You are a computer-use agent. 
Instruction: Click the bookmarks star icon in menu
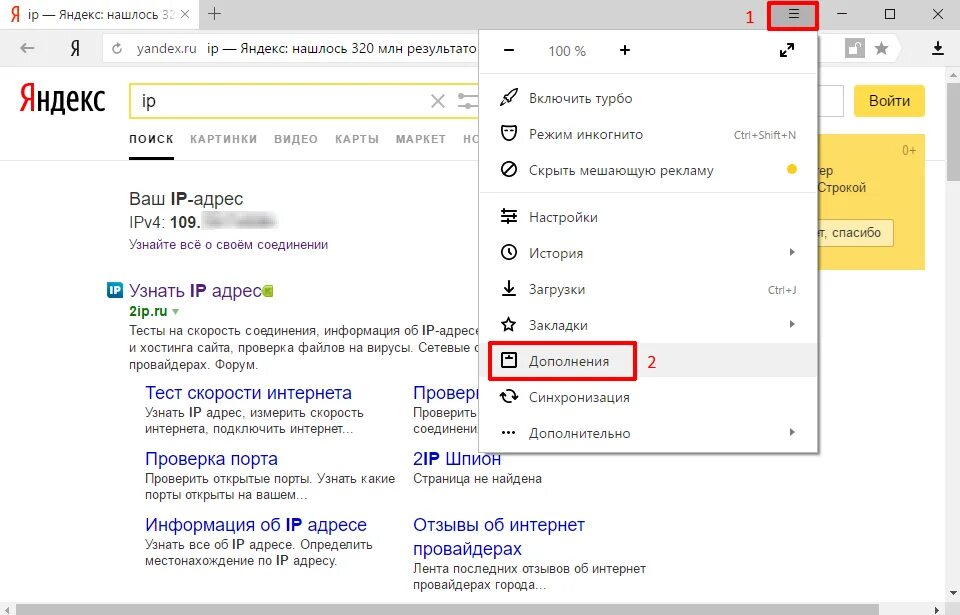509,324
